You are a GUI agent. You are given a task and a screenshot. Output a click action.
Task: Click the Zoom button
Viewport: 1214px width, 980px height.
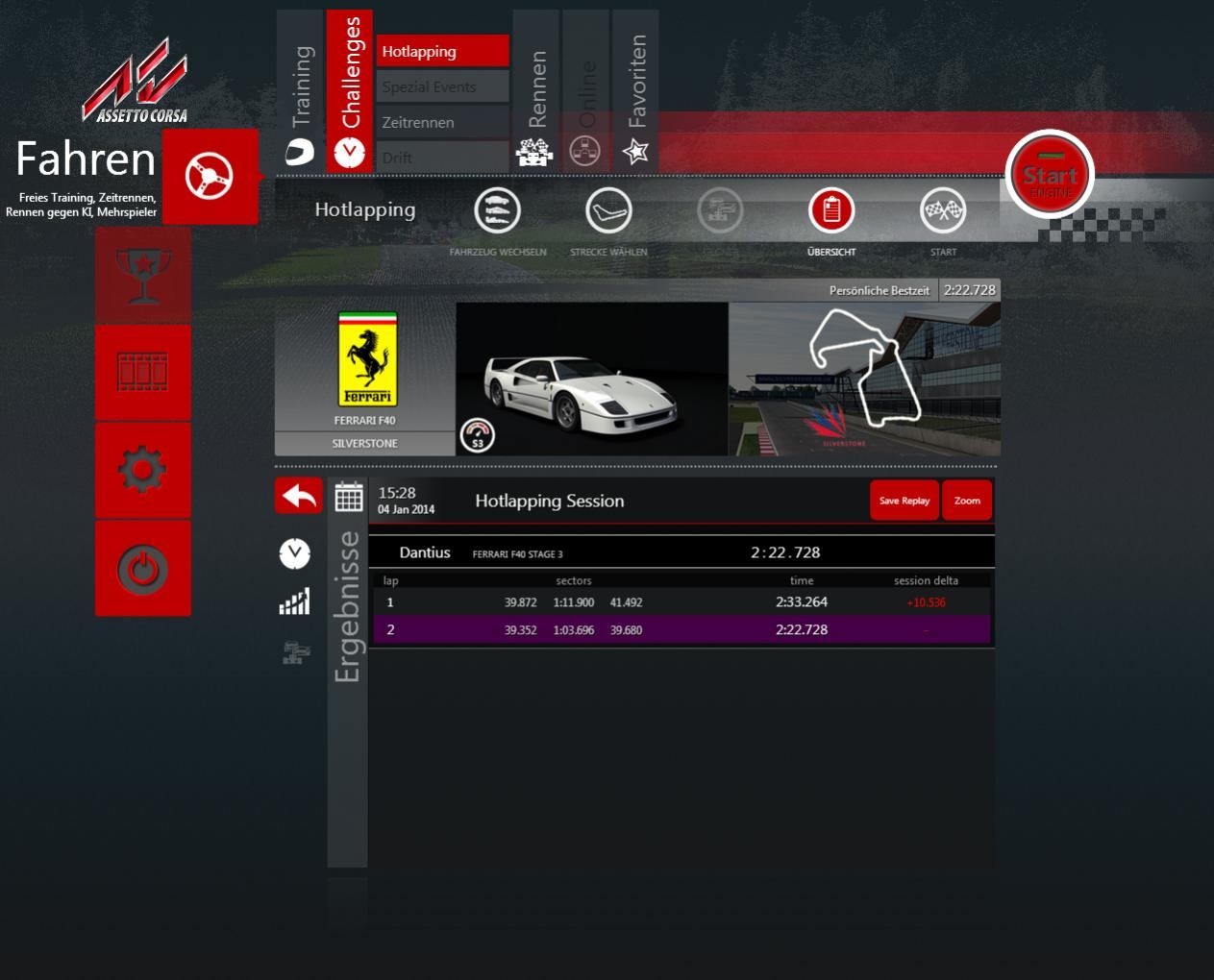click(x=967, y=501)
